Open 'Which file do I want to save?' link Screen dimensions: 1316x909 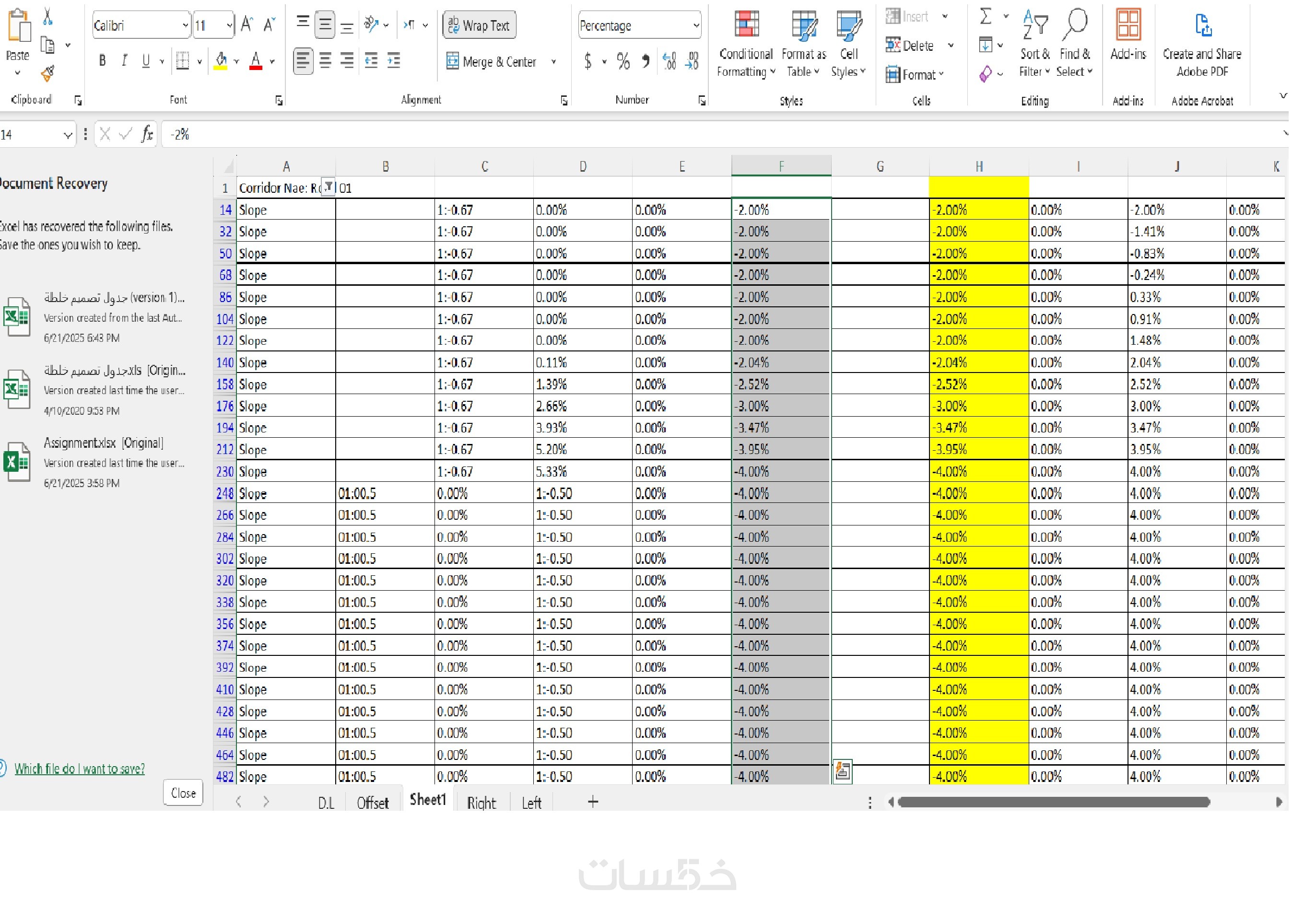(x=79, y=769)
